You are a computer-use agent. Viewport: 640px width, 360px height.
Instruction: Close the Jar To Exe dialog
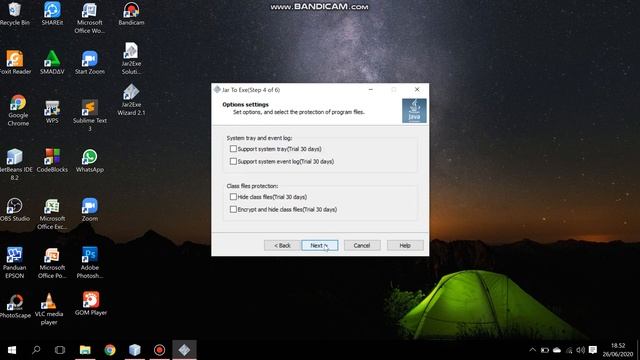click(x=417, y=89)
